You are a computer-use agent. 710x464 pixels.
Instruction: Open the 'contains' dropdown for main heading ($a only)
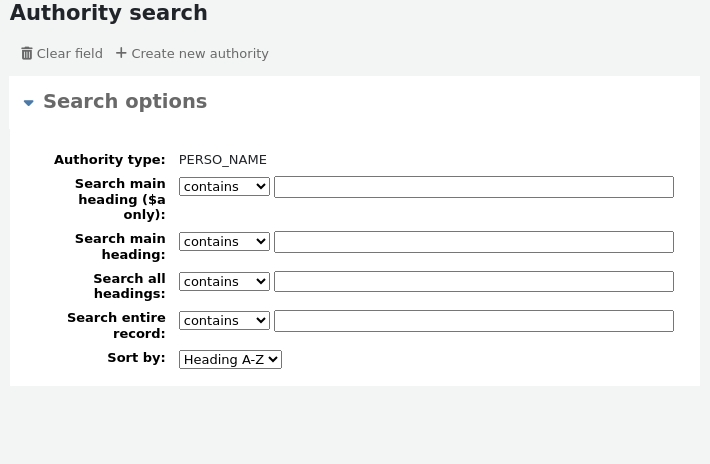(x=224, y=187)
